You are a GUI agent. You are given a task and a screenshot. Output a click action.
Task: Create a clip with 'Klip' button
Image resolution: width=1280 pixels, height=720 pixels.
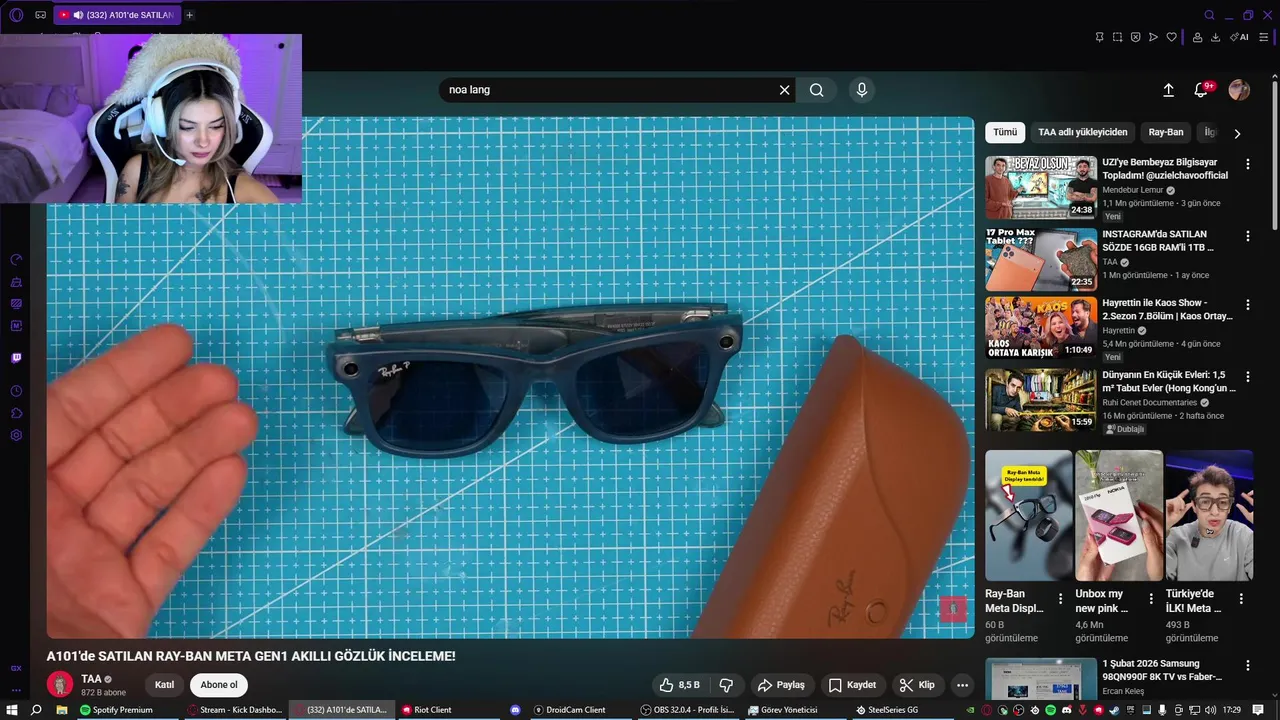click(x=917, y=685)
